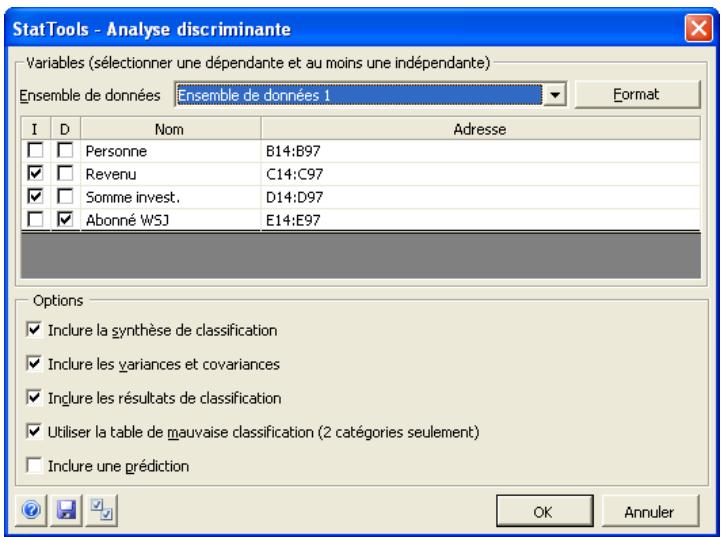Viewport: 723px width, 537px height.
Task: Uncheck the D box for Abonné WSJ
Action: tap(65, 219)
